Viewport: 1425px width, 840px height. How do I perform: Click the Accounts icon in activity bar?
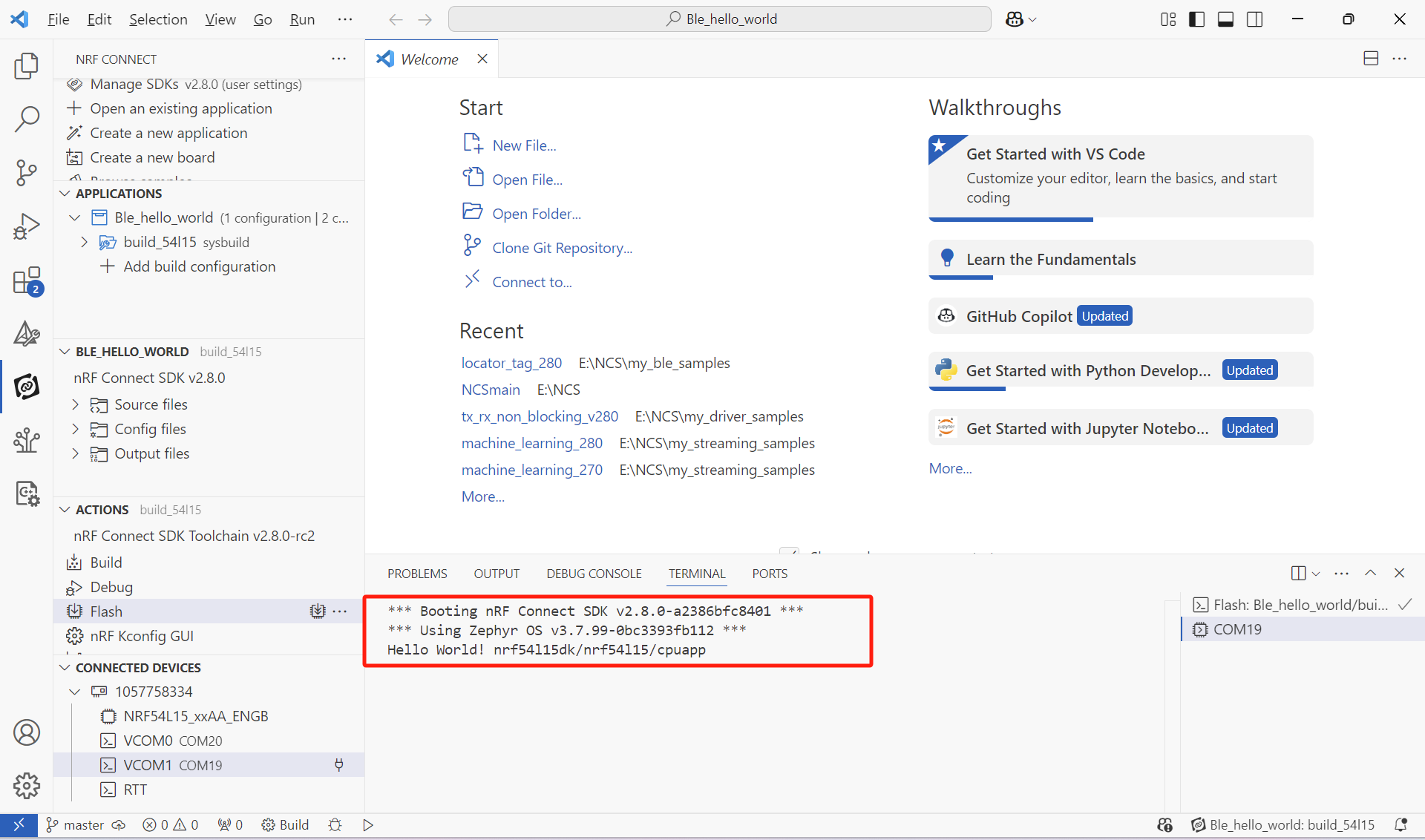27,732
